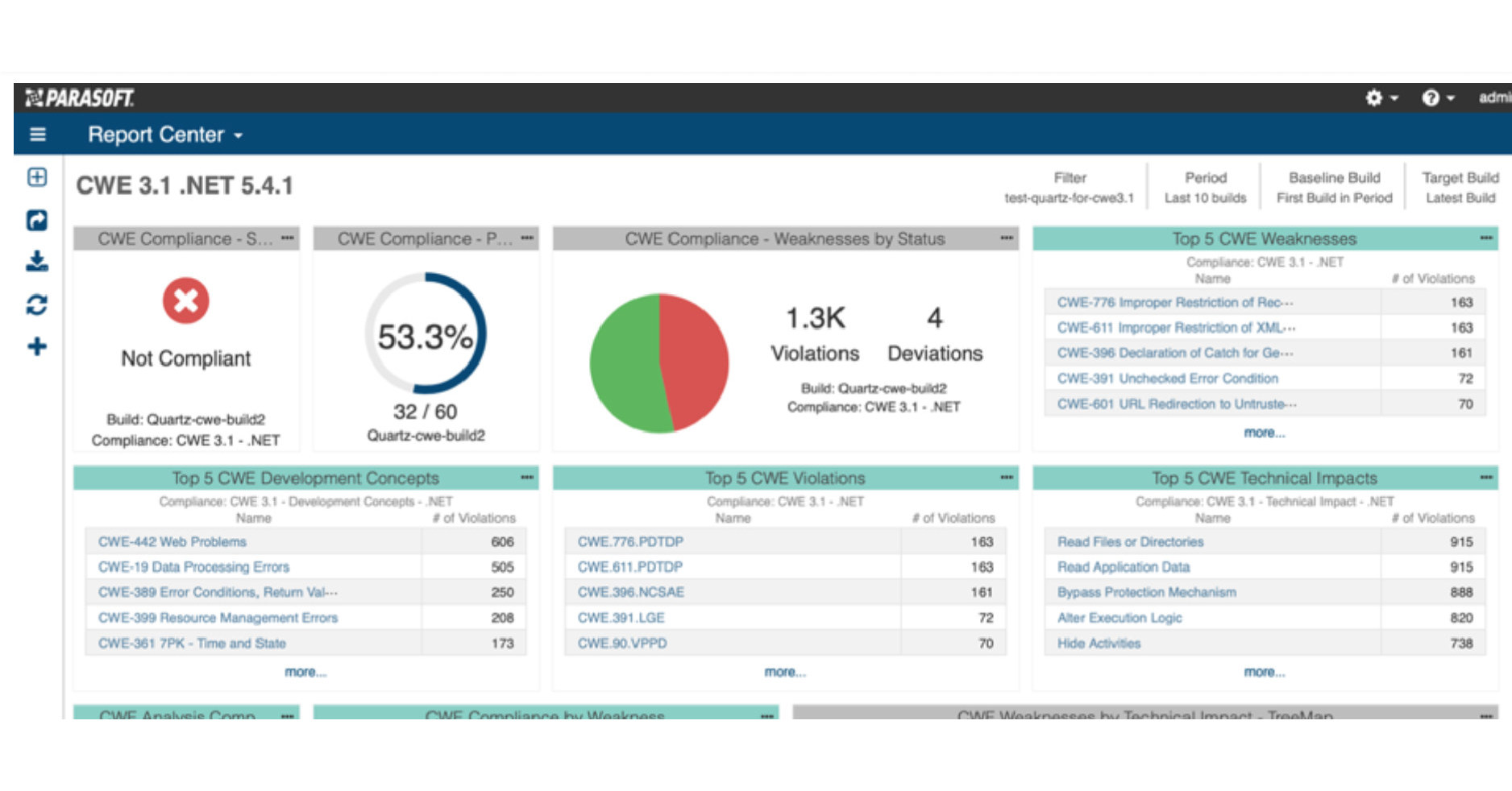Click the refresh dashboard icon

(36, 305)
